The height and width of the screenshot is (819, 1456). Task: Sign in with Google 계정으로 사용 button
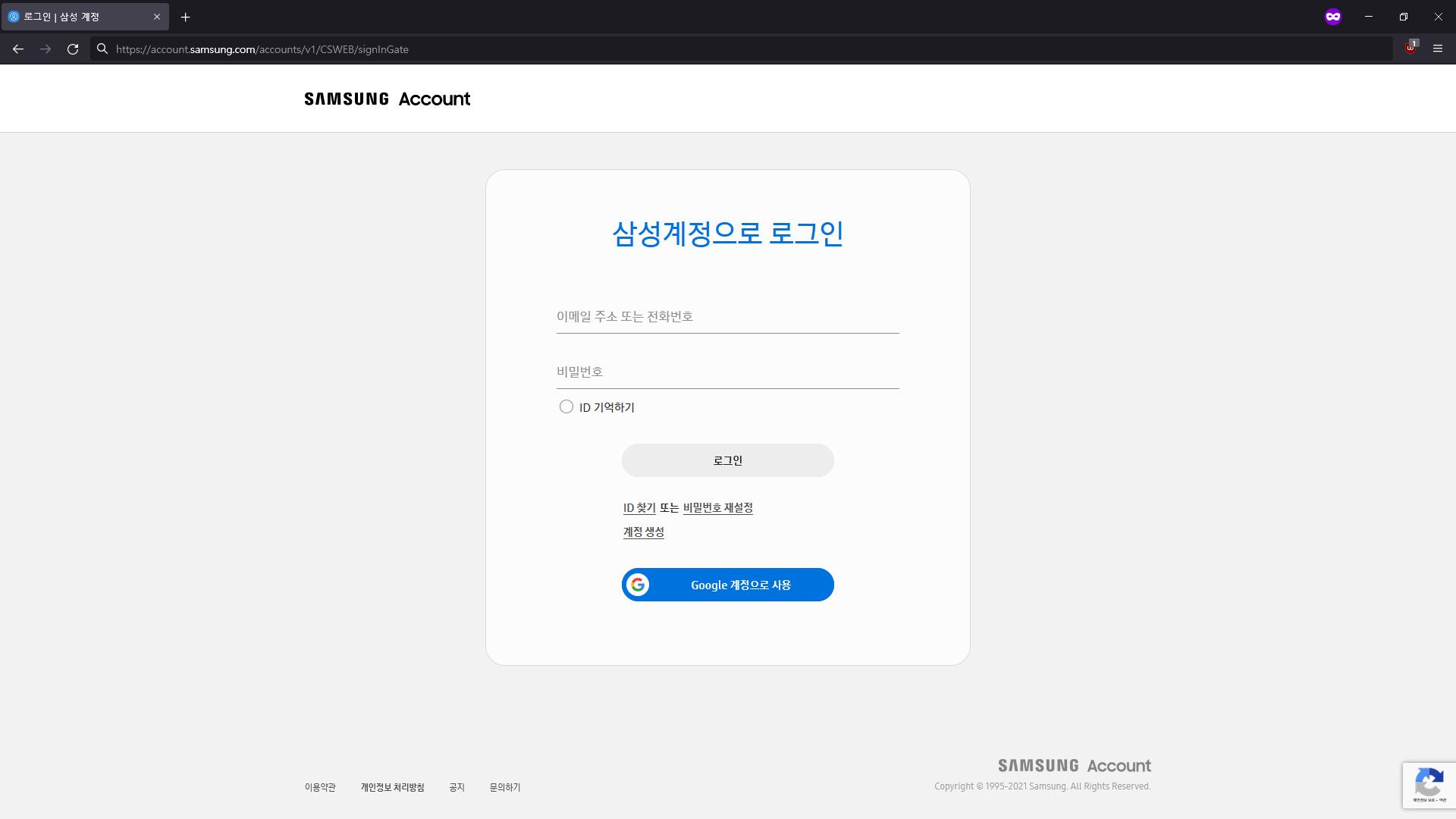[740, 585]
